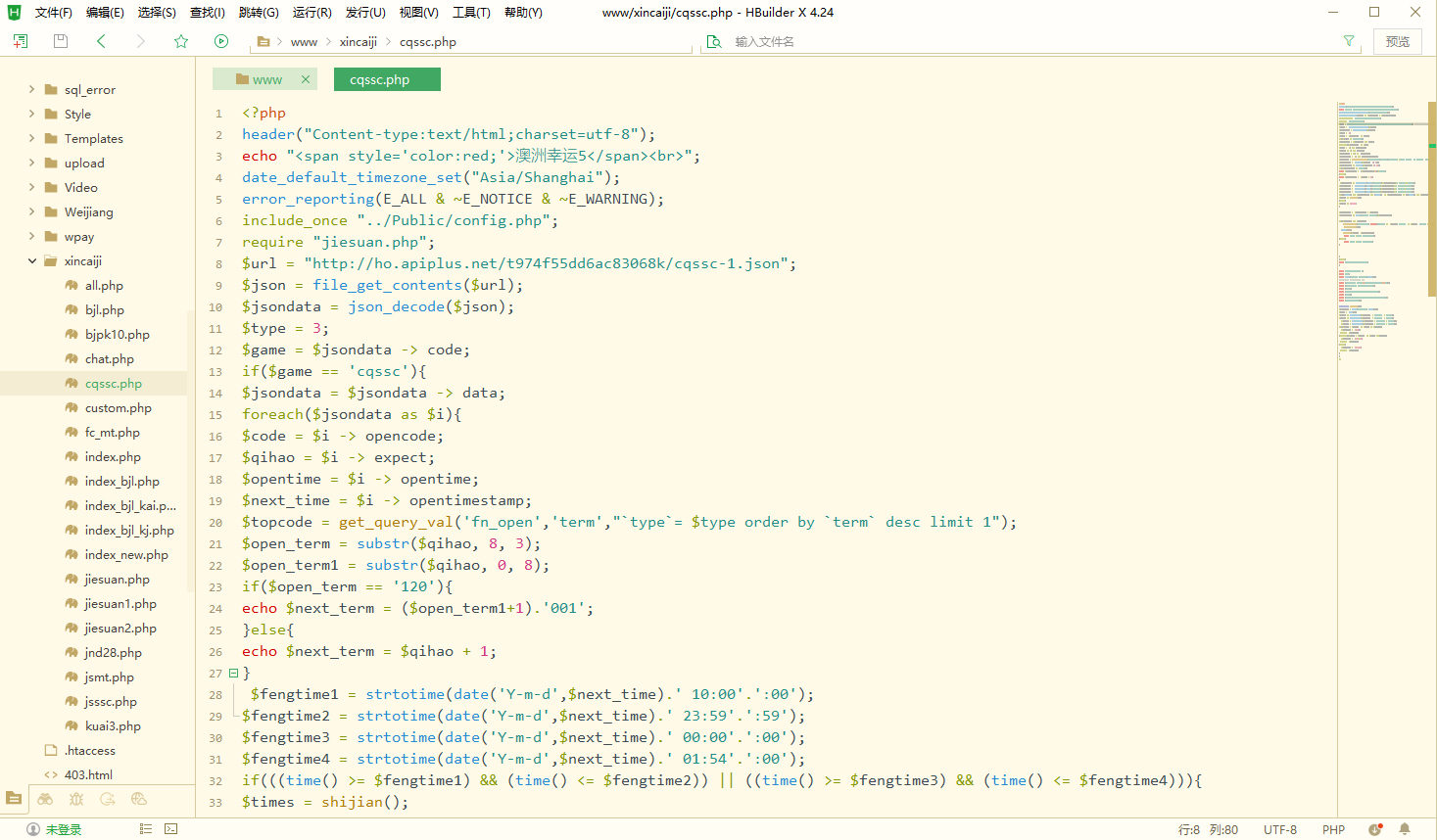Go back with the left arrow icon
Image resolution: width=1437 pixels, height=840 pixels.
101,41
